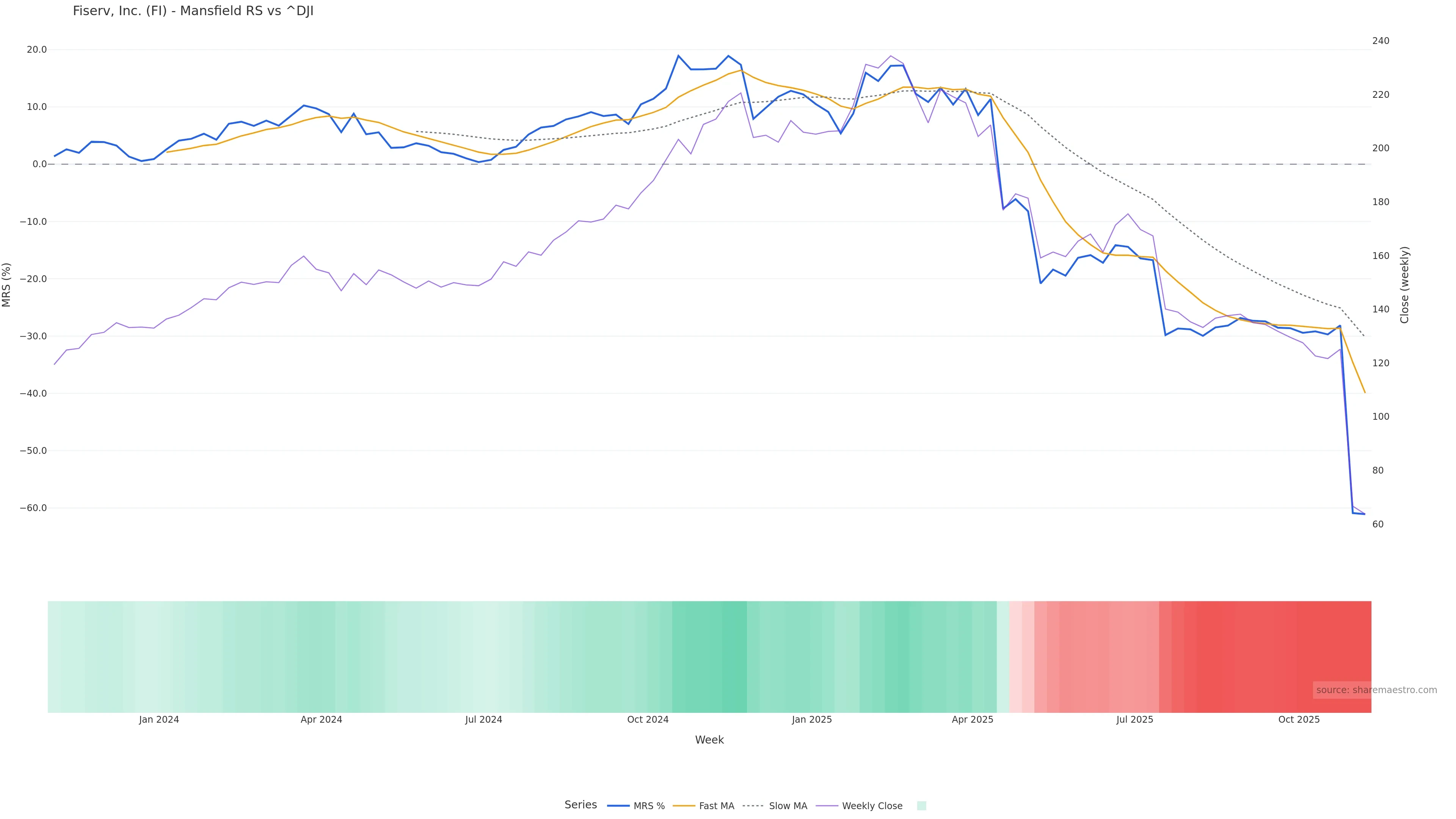Toggle Slow MA series visibility

(788, 806)
